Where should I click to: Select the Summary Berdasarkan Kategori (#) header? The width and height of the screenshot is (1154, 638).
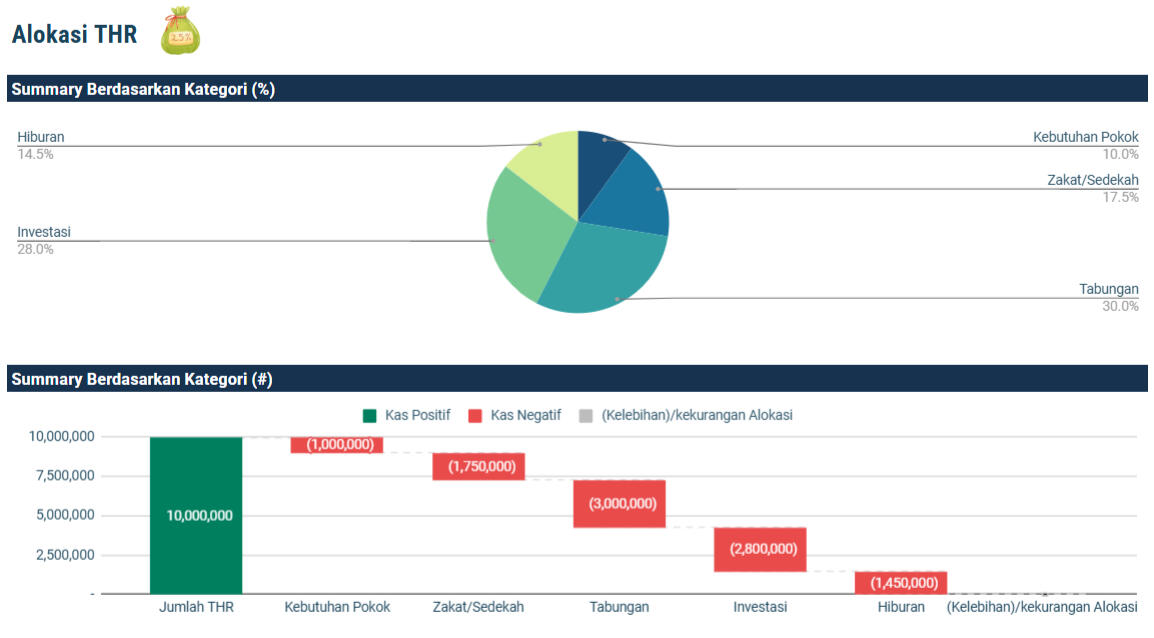click(x=142, y=379)
